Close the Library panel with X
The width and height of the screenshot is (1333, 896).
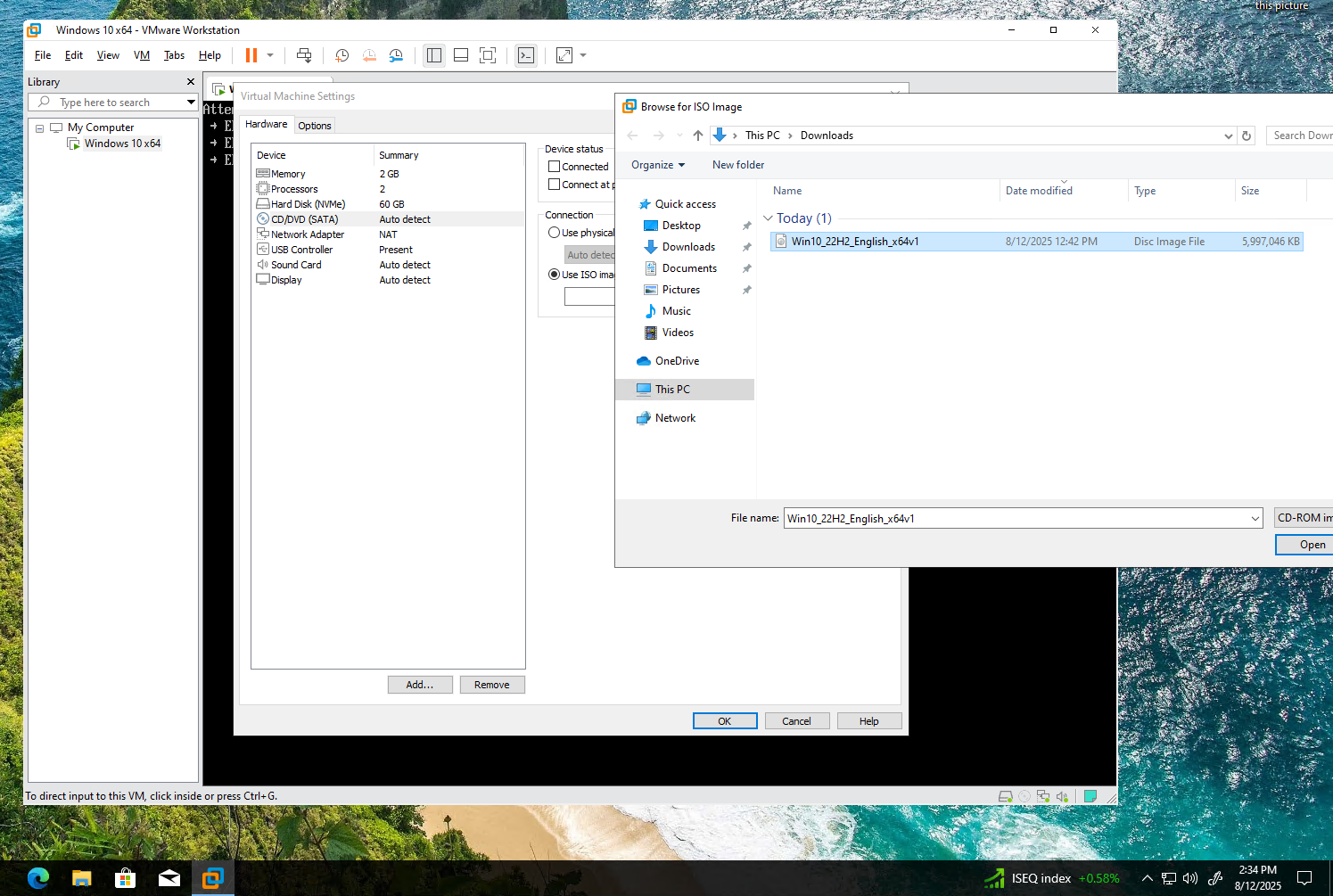(x=190, y=81)
